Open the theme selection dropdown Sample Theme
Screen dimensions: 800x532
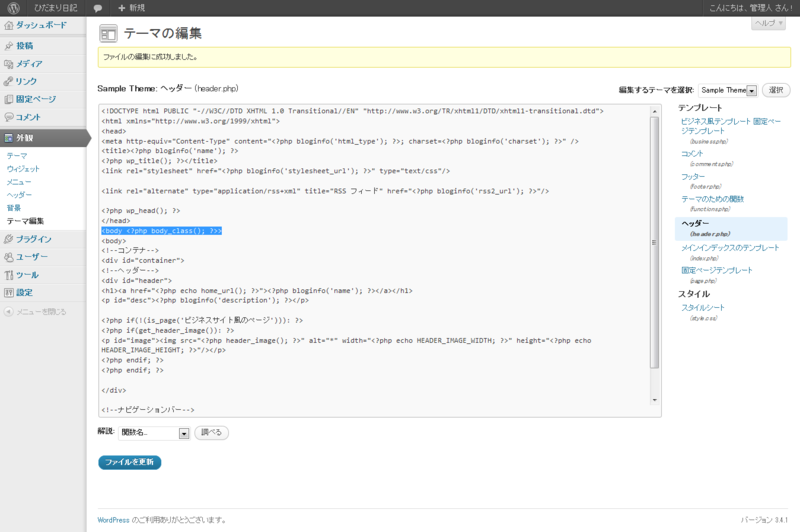tap(728, 90)
